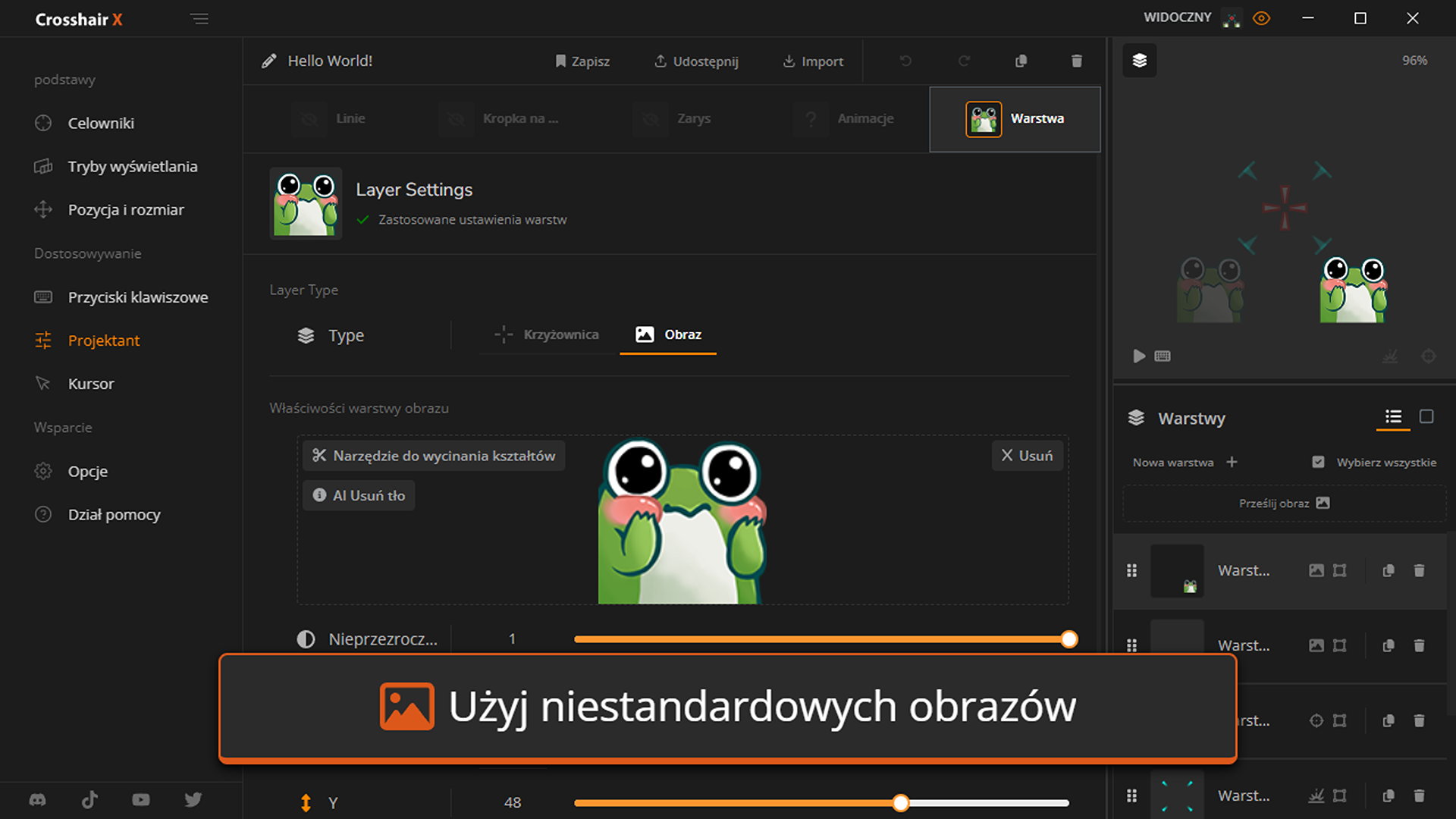Click the 96% zoom indicator in the preview
This screenshot has height=819, width=1456.
(1414, 61)
